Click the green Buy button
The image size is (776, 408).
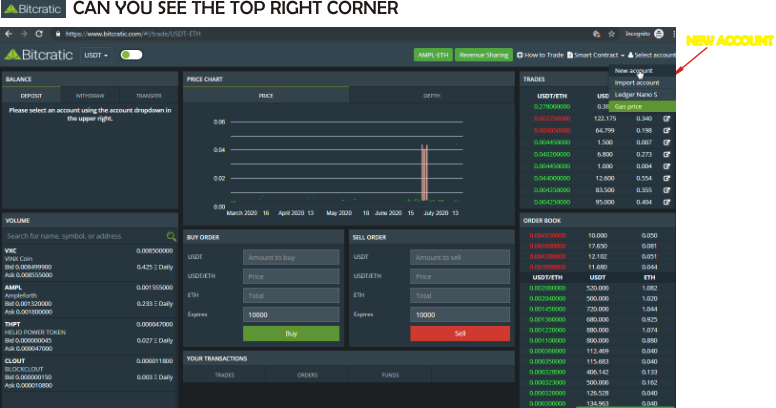click(x=291, y=333)
